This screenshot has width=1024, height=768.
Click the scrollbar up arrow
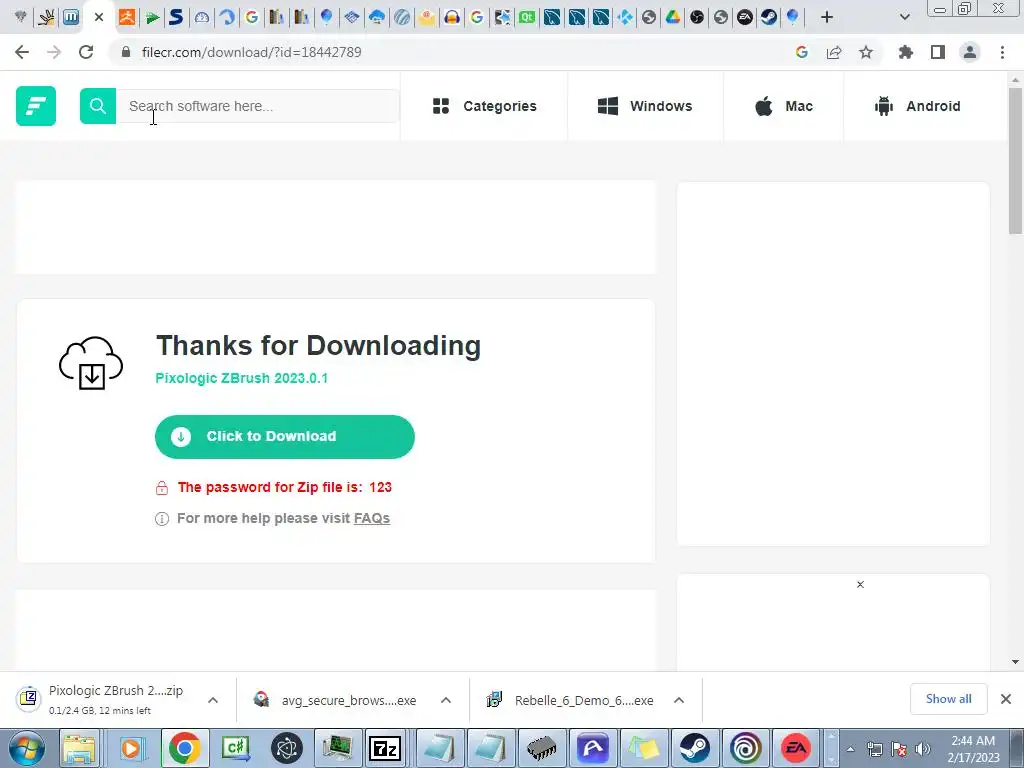[x=1015, y=80]
